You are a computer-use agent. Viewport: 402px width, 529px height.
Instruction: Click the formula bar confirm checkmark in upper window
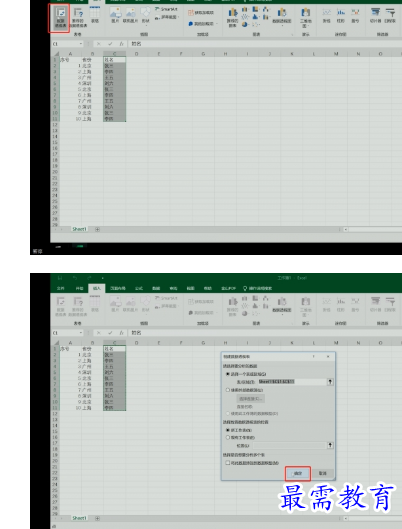pos(110,44)
